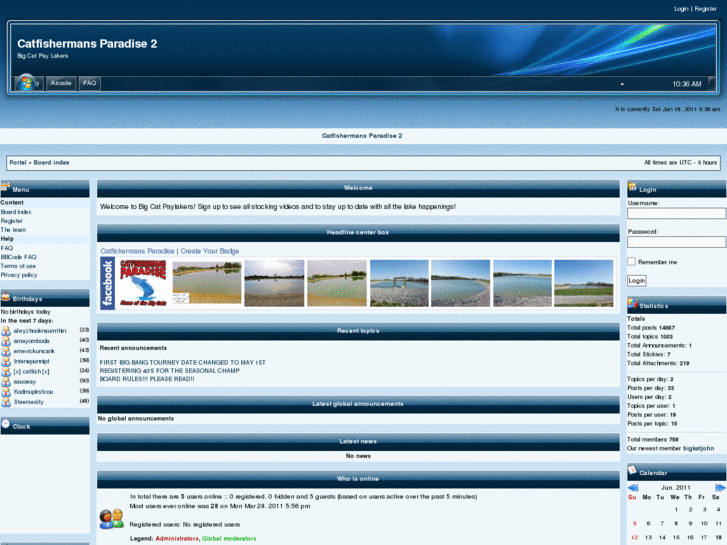Click the Calendar panel icon
The image size is (727, 545).
click(x=632, y=470)
